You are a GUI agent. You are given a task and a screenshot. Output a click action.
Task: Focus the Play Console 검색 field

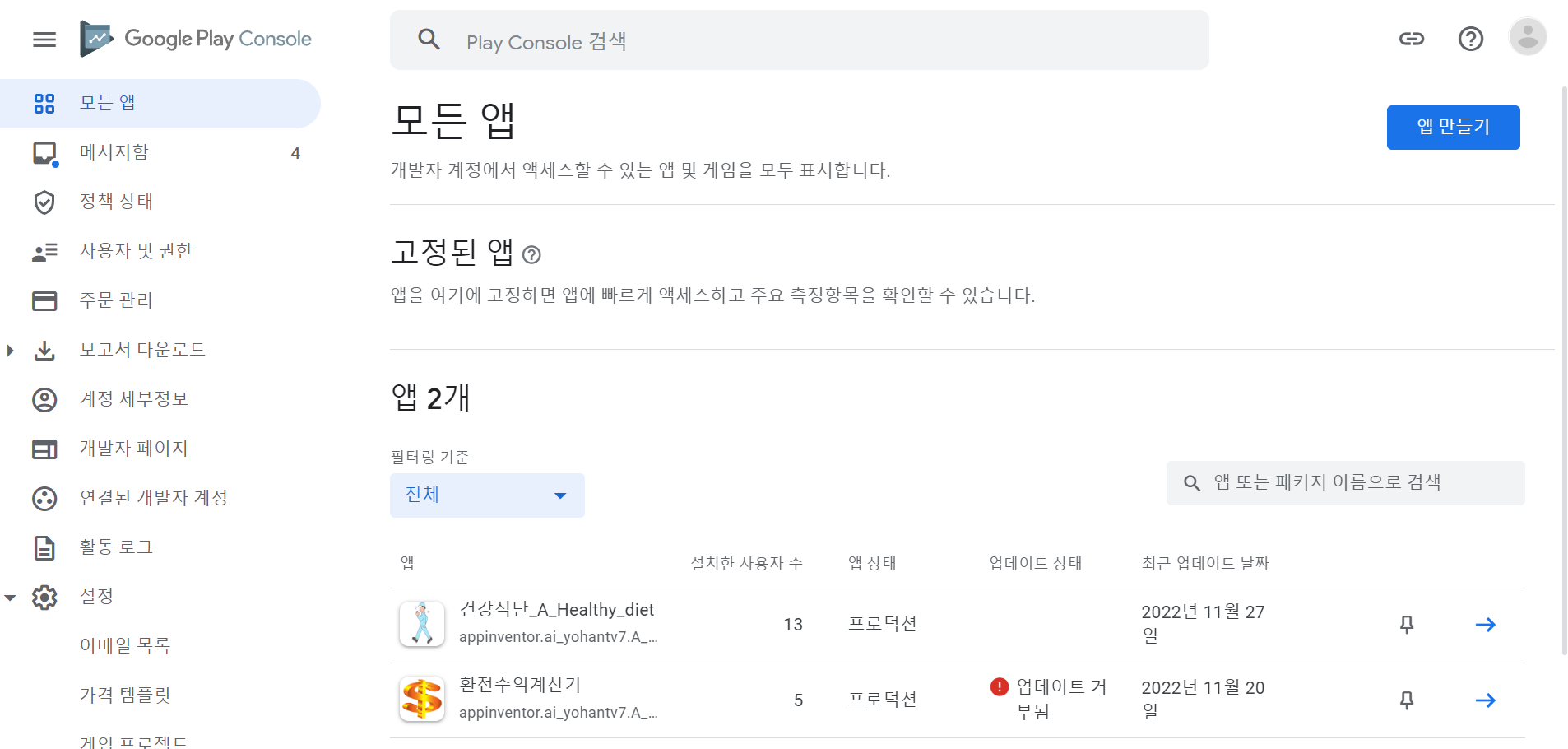coord(799,40)
